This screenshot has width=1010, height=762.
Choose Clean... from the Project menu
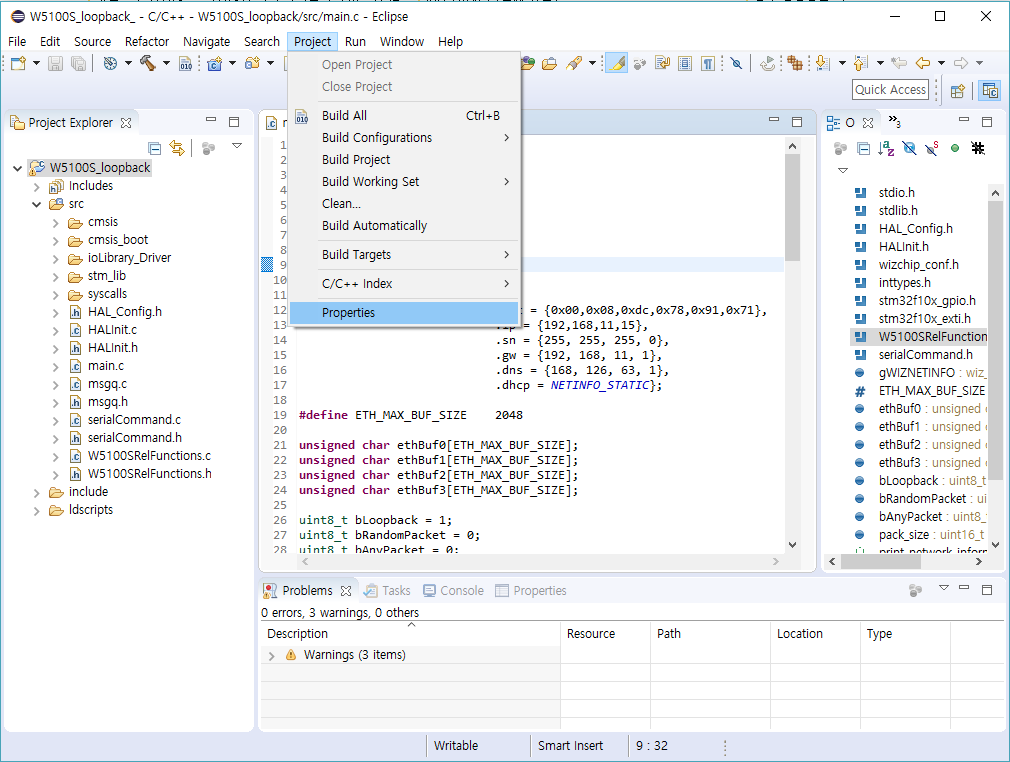(x=404, y=204)
